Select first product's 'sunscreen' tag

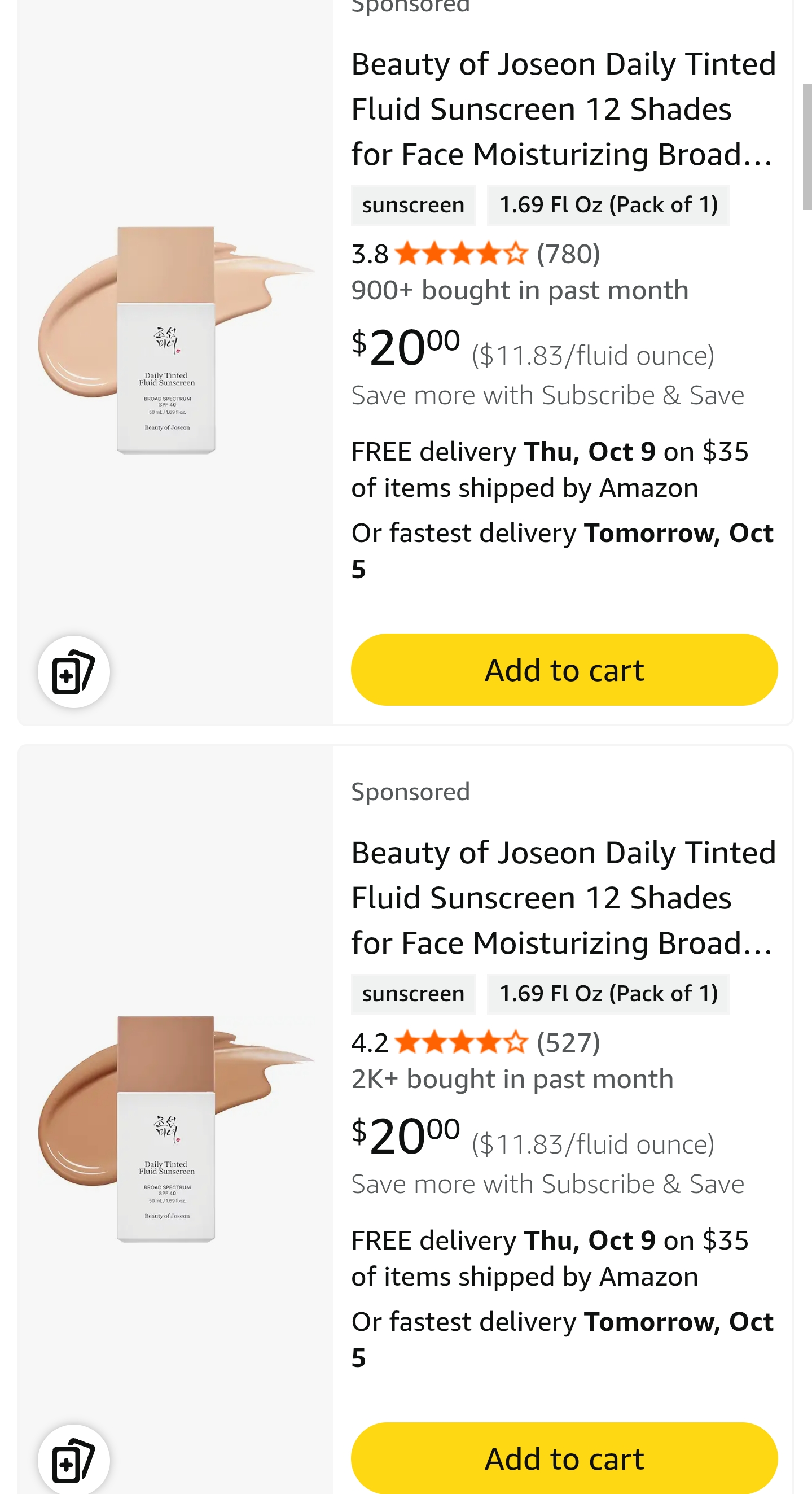coord(412,206)
